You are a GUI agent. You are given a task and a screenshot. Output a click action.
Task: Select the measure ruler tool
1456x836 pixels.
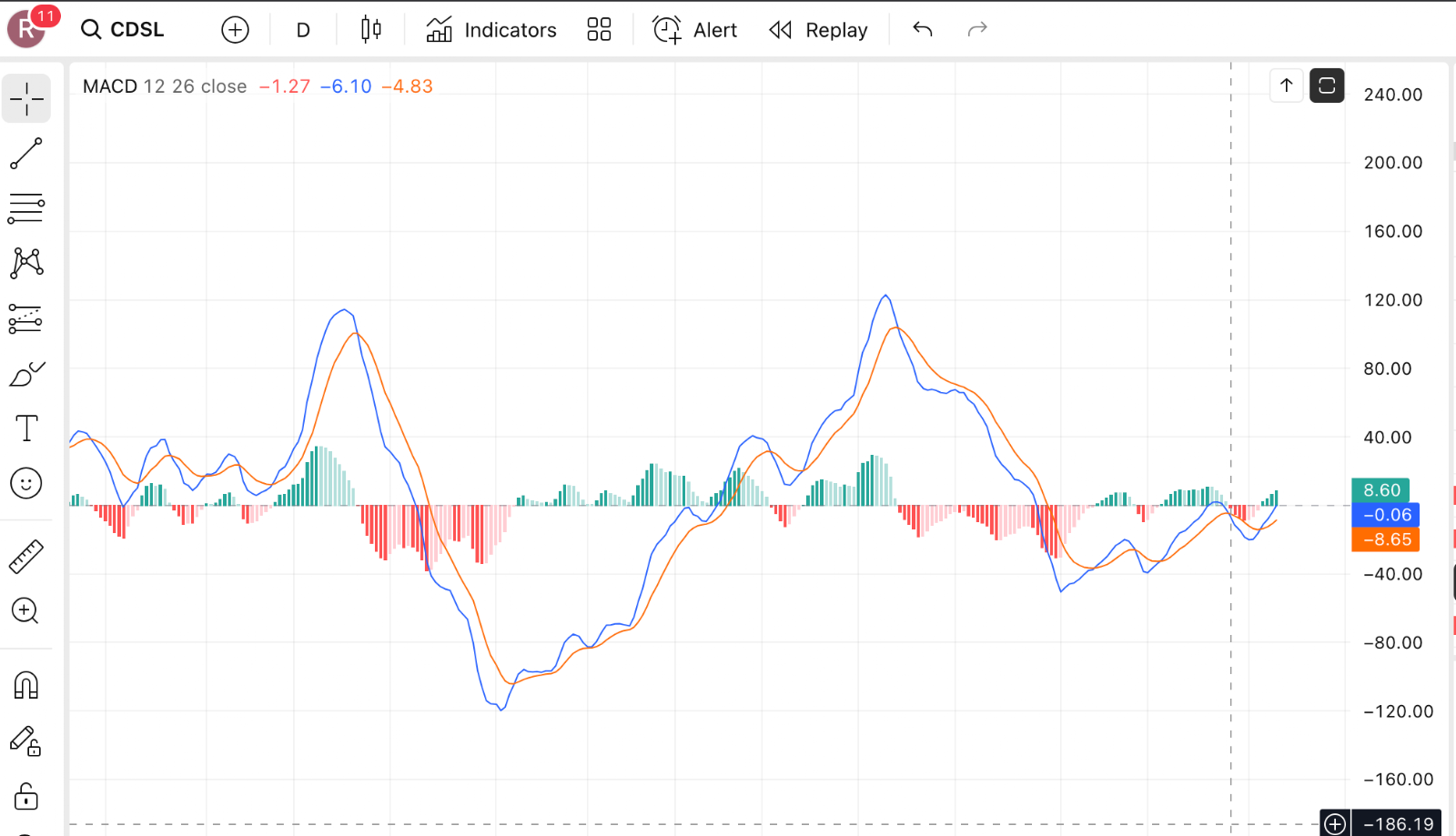point(26,556)
